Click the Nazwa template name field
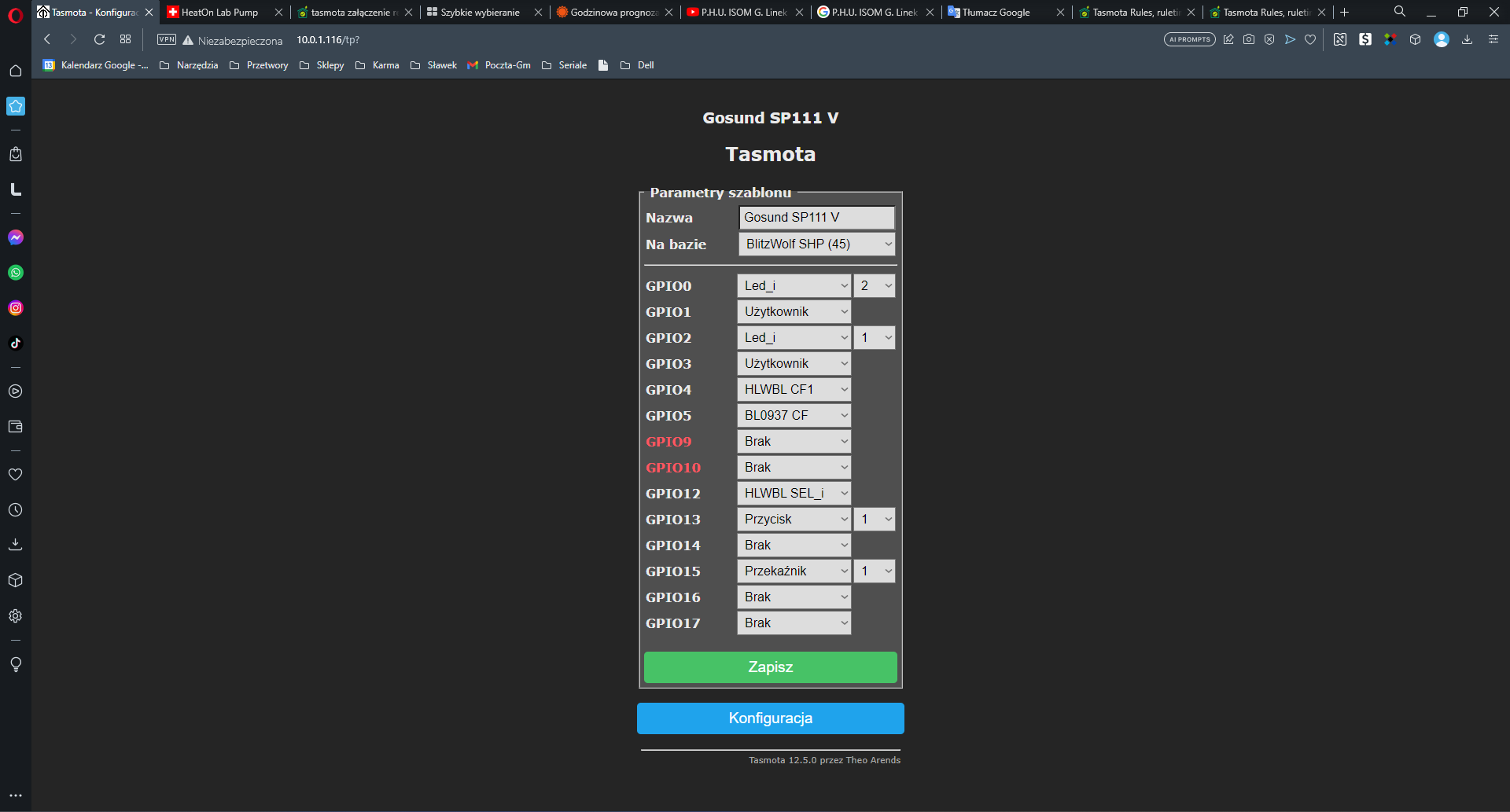This screenshot has height=812, width=1510. (816, 218)
